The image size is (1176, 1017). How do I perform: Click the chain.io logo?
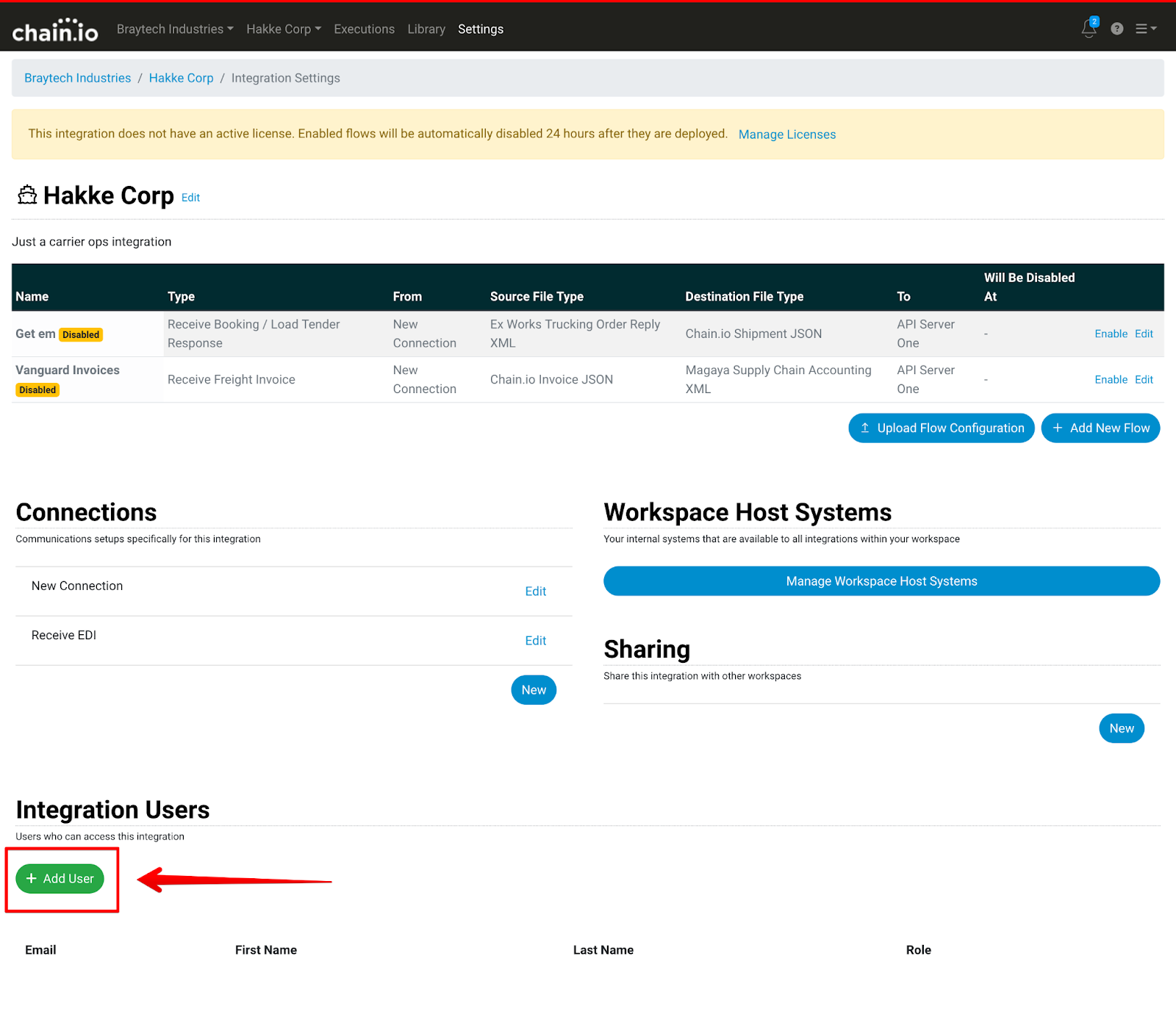55,29
